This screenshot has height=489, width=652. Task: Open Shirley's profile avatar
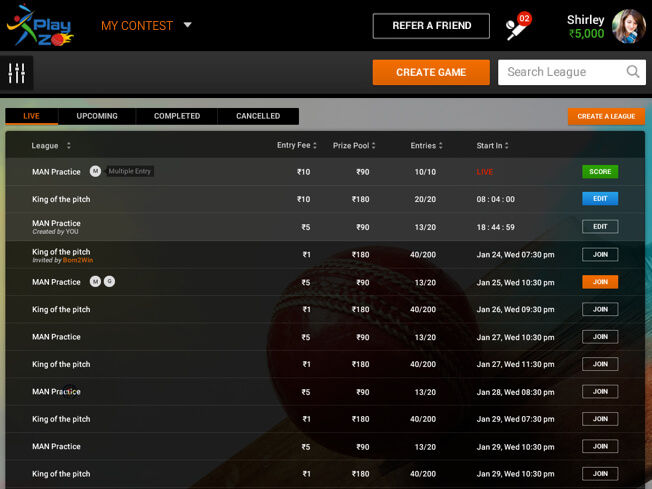click(x=629, y=26)
